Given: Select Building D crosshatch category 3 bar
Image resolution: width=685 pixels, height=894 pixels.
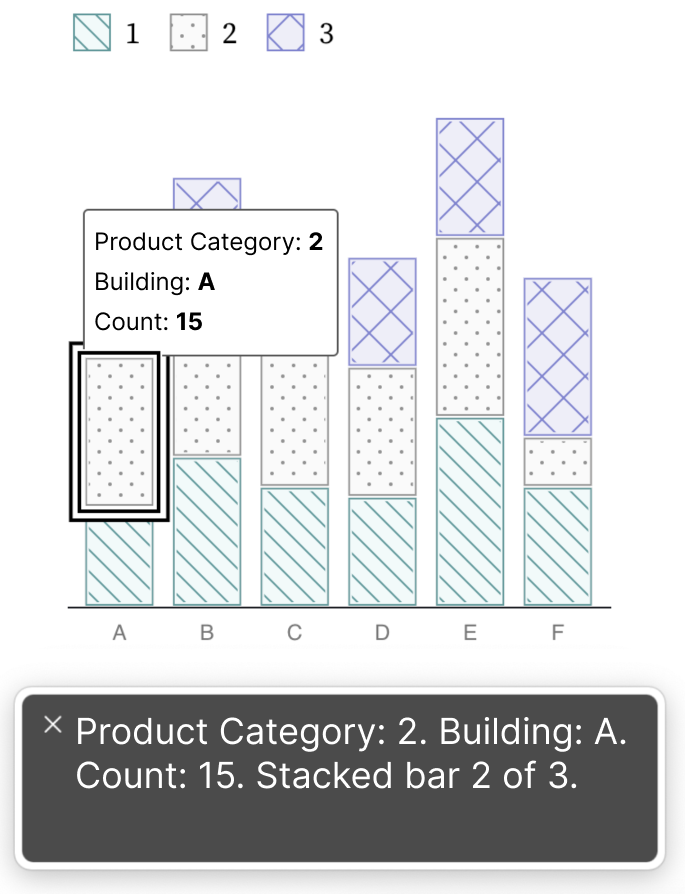Looking at the screenshot, I should [x=383, y=312].
